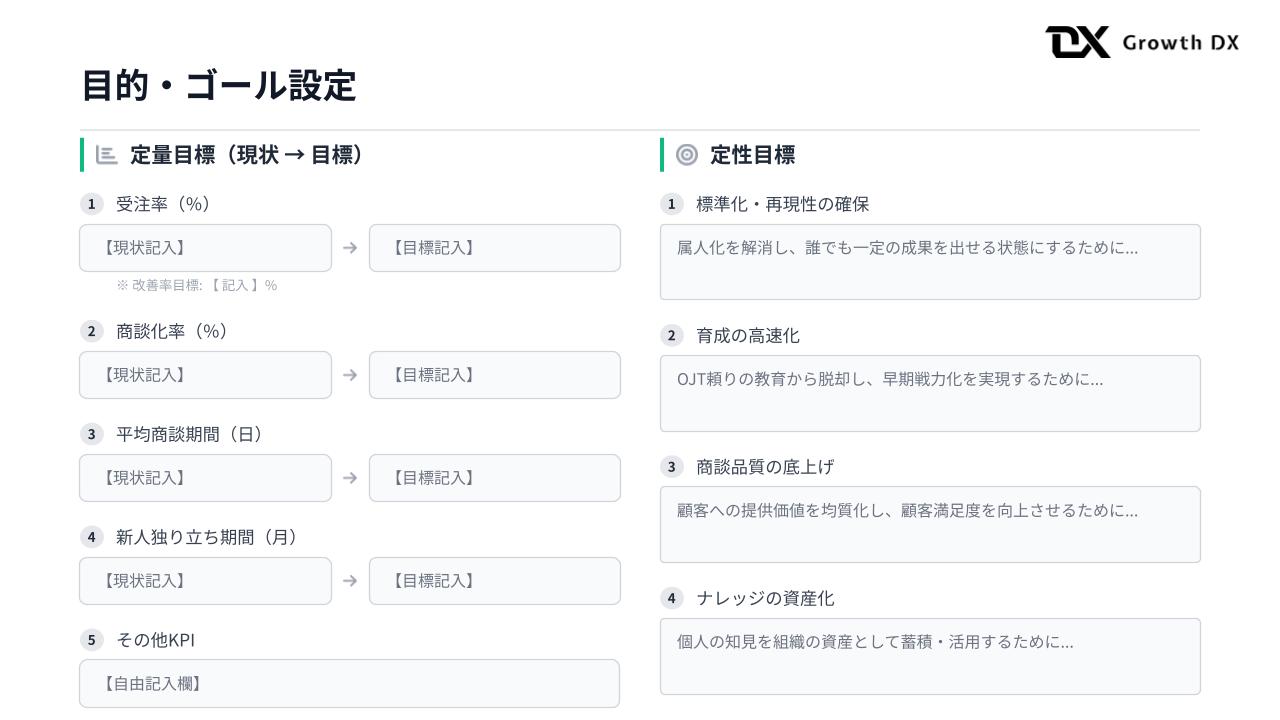
Task: Focus the ナレッジの資産化 text area
Action: [930, 656]
